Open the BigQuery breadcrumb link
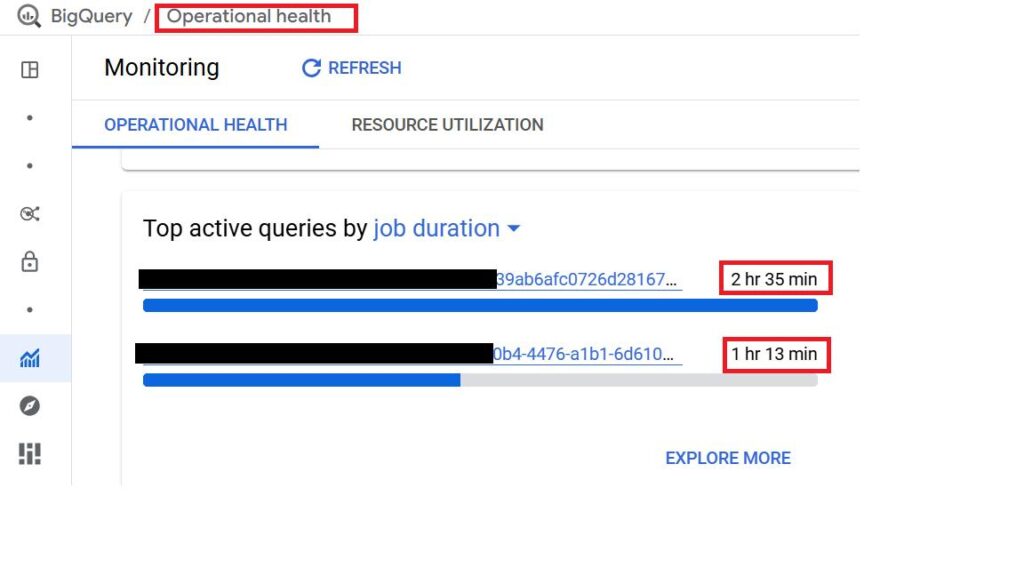 [x=91, y=16]
